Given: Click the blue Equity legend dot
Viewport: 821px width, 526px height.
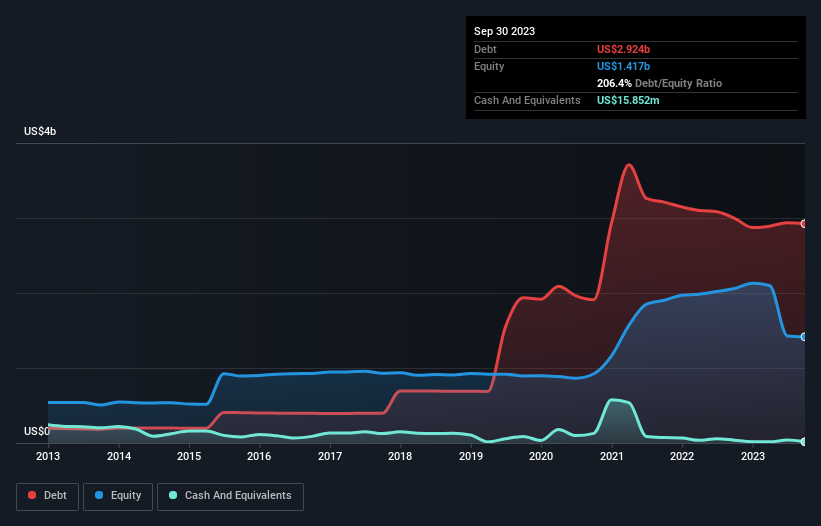Looking at the screenshot, I should click(99, 495).
